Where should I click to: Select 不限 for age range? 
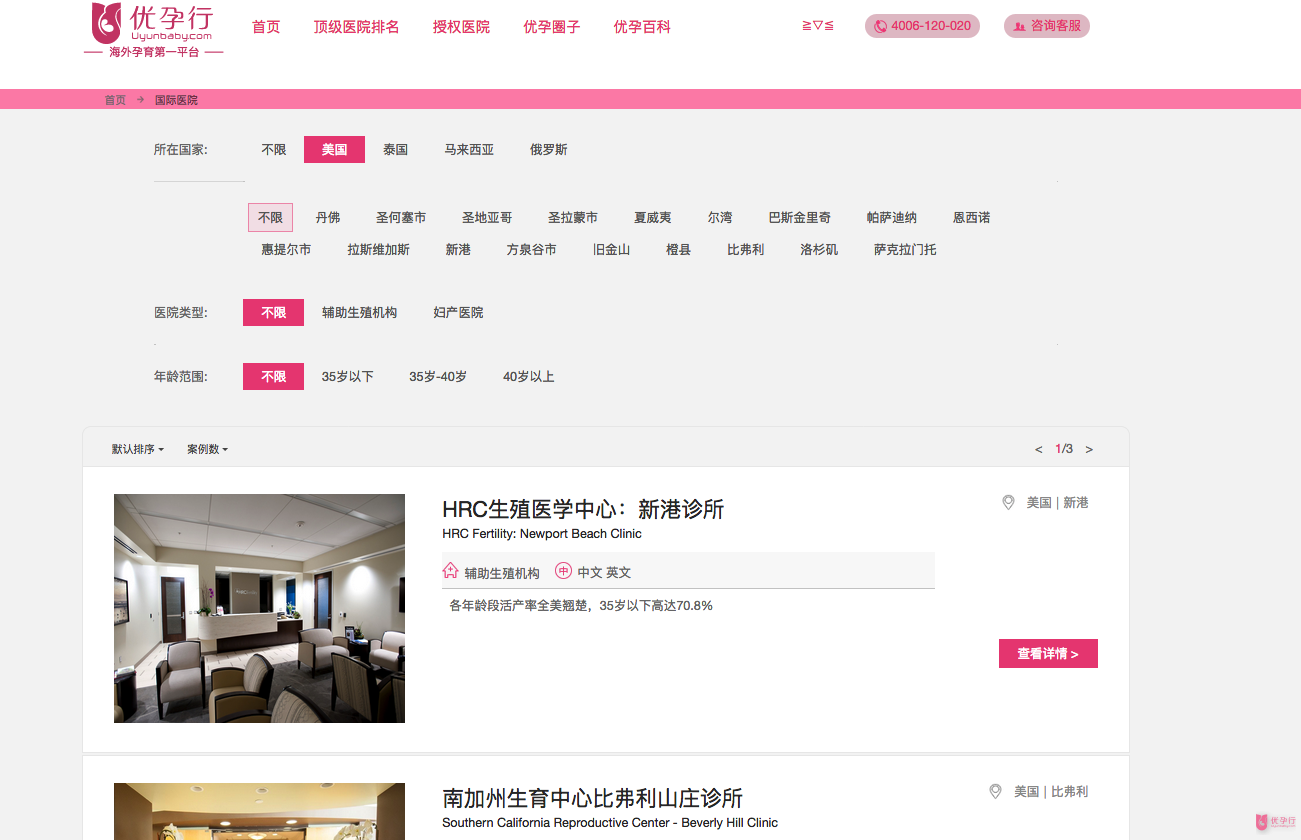click(x=273, y=377)
